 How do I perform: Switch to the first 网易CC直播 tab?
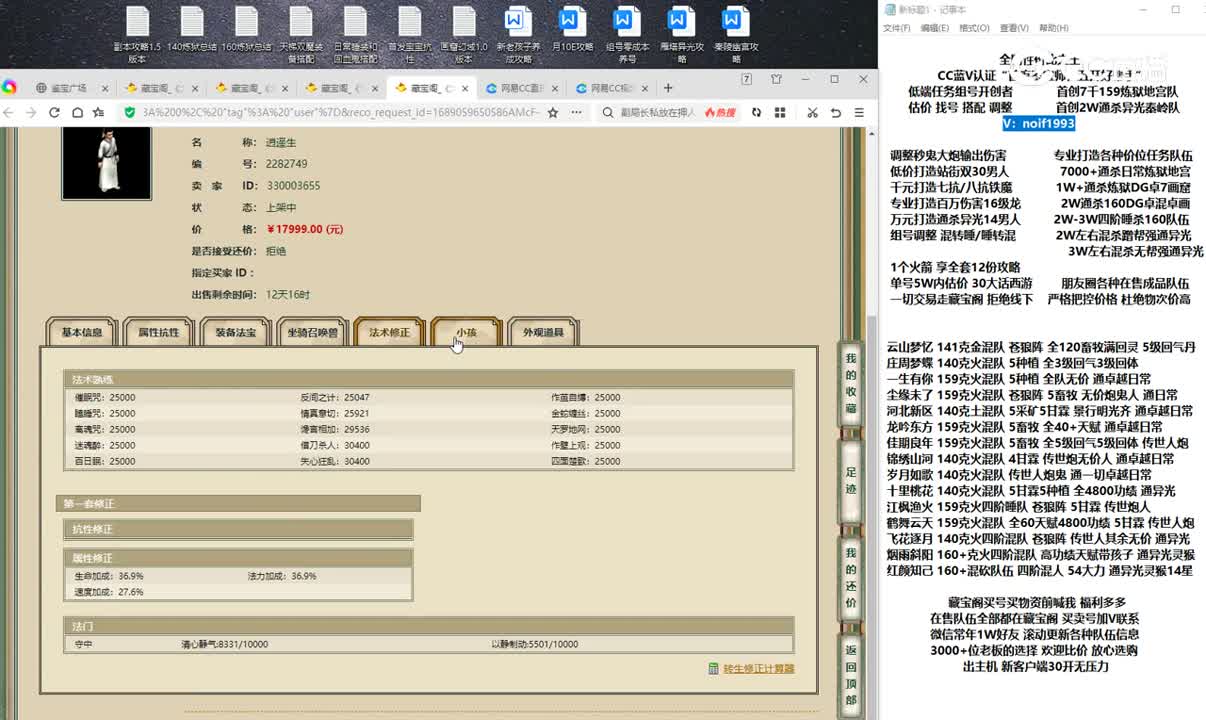[x=521, y=88]
